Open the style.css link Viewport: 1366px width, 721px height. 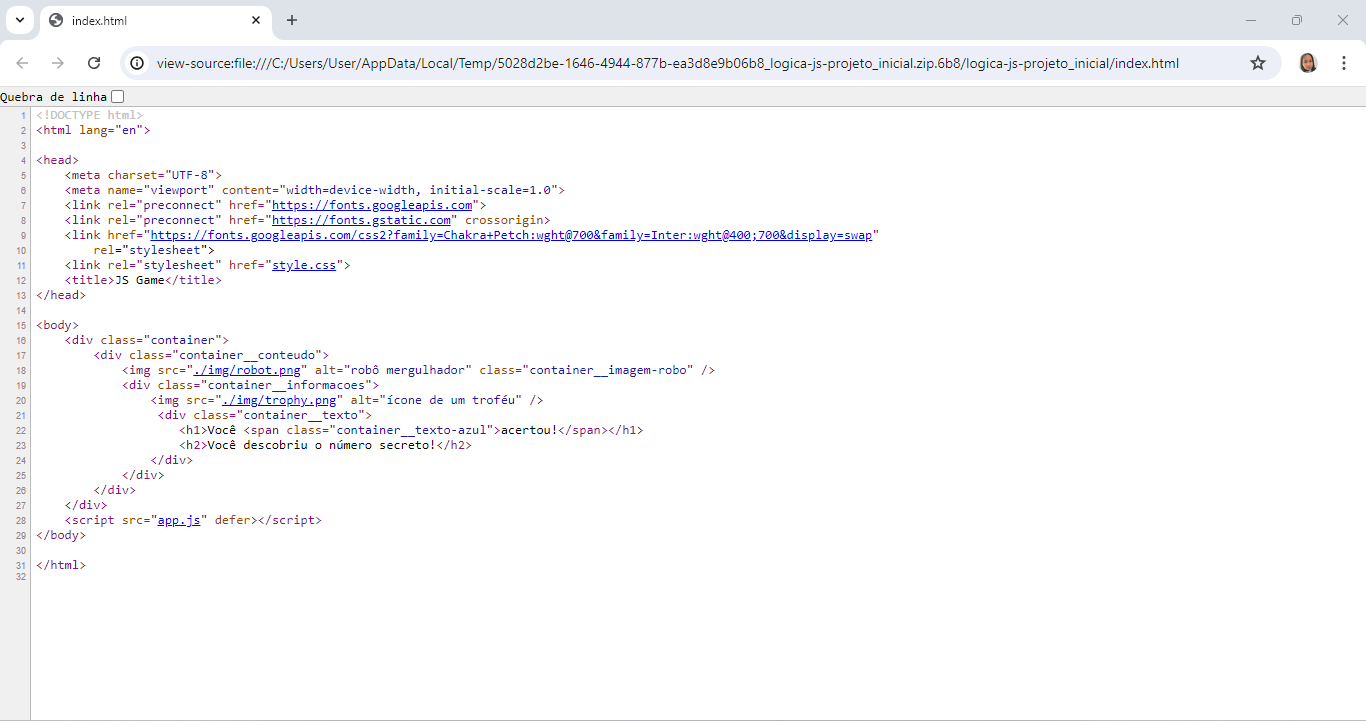[x=304, y=265]
